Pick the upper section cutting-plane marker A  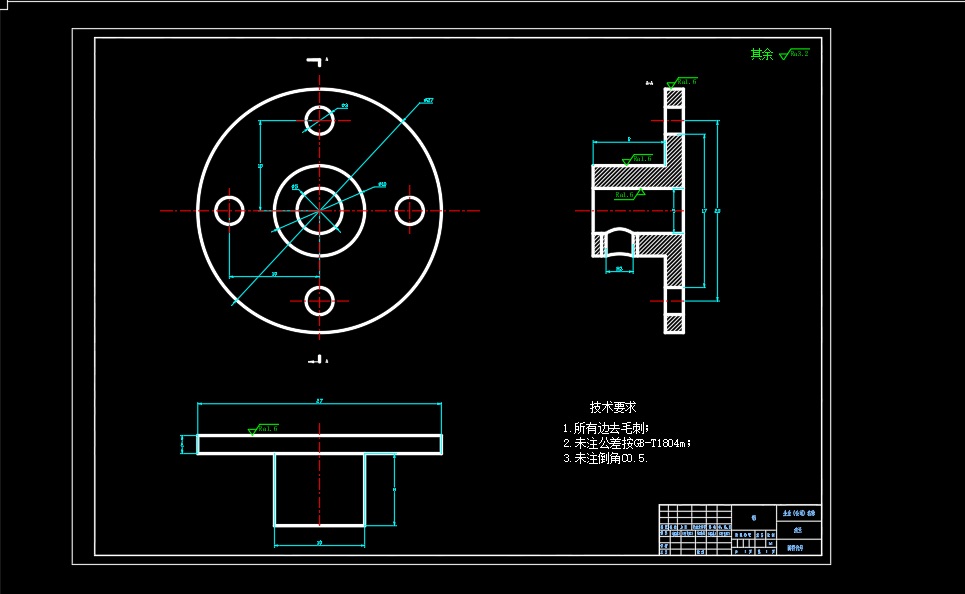[316, 61]
